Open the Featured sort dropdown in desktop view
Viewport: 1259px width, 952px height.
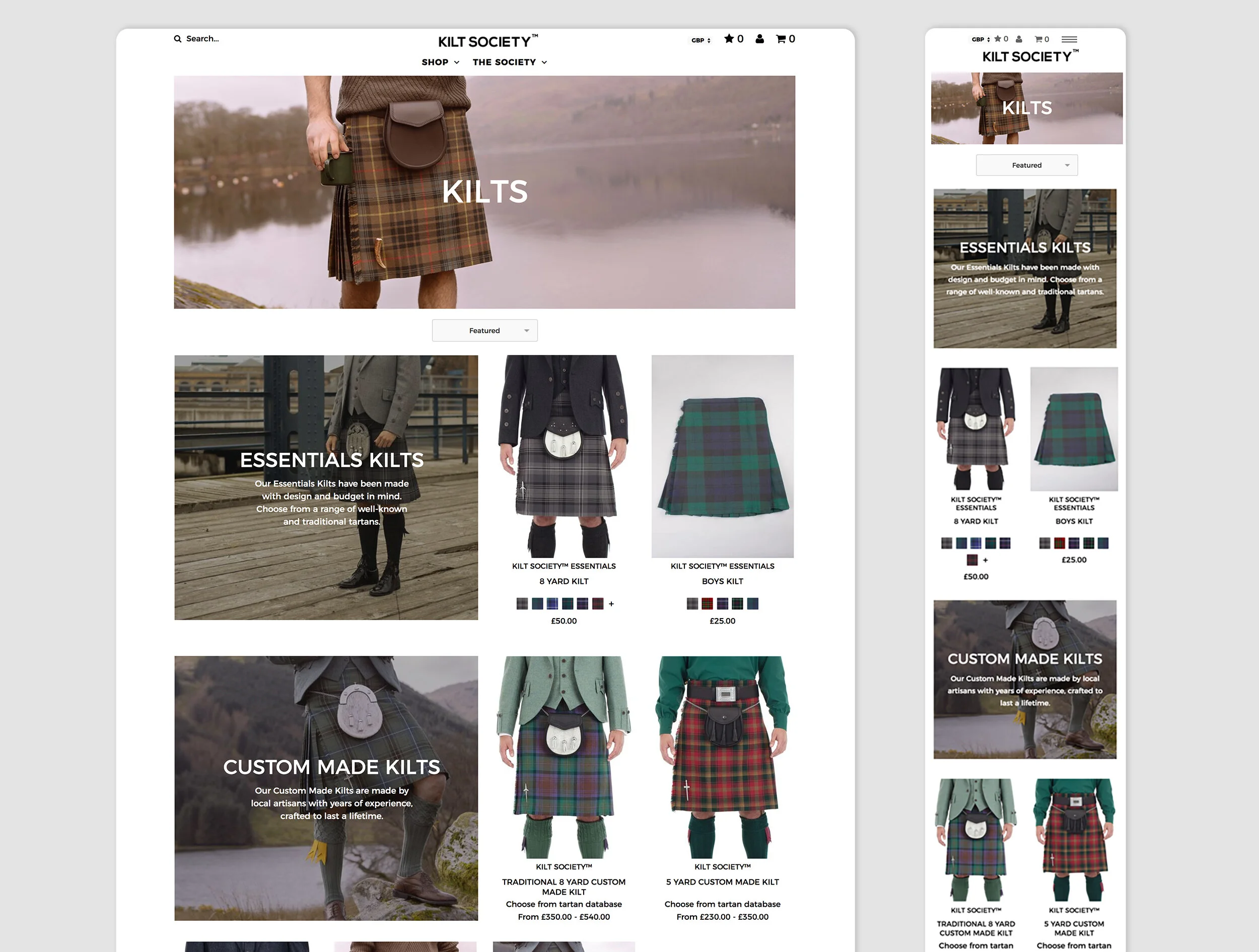tap(484, 330)
